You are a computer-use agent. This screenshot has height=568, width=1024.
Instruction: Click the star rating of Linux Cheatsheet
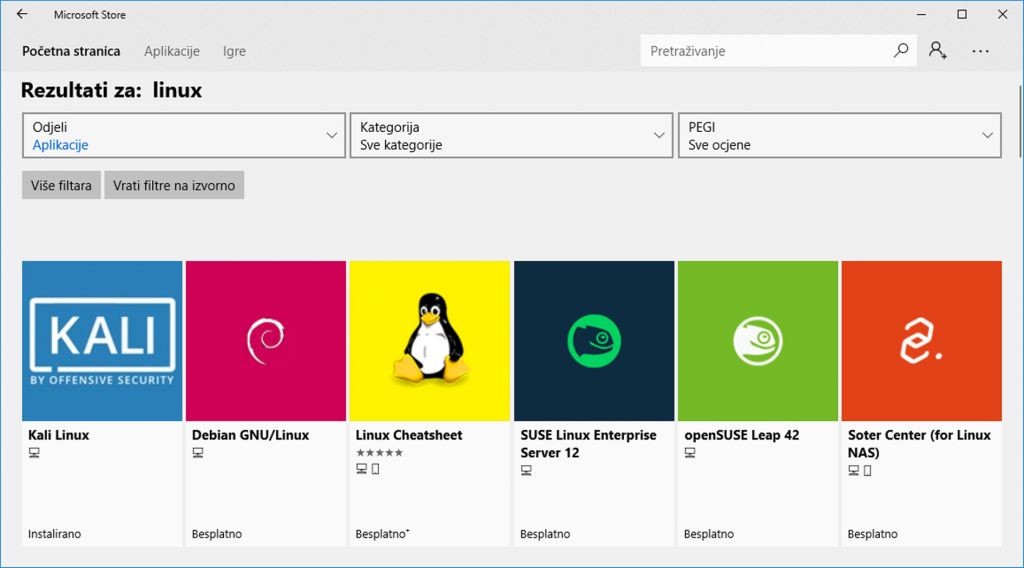coord(379,452)
